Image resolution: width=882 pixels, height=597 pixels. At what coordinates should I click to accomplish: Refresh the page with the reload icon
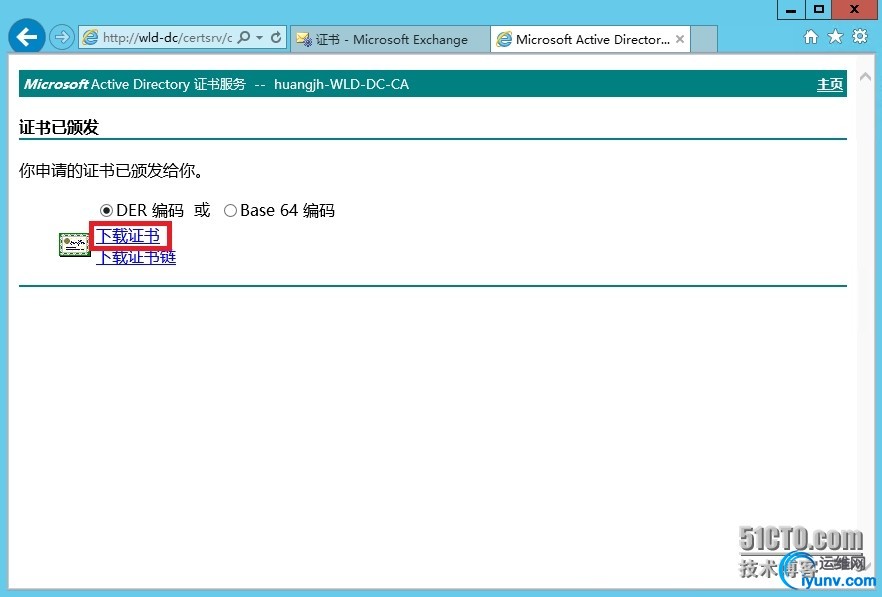click(x=276, y=38)
